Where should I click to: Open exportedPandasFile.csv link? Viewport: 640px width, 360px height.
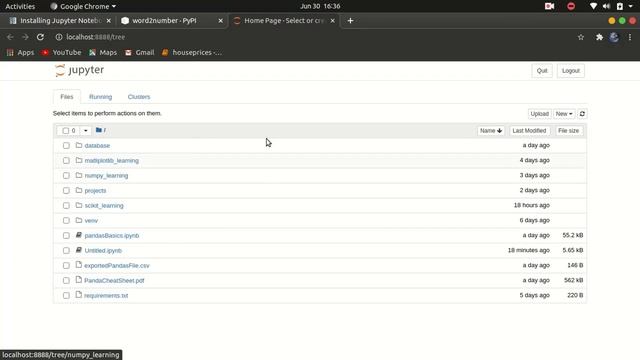coord(117,265)
